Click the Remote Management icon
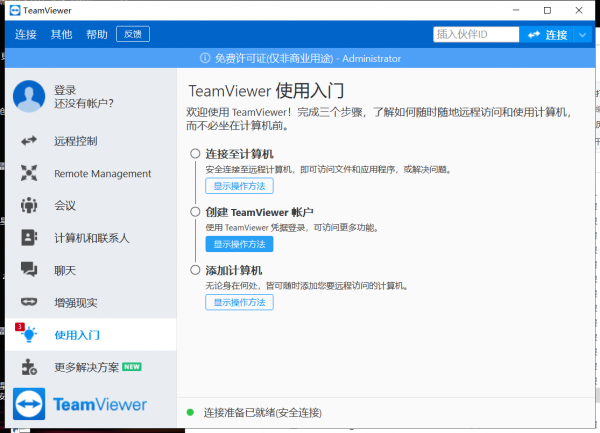600x433 pixels. tap(29, 173)
